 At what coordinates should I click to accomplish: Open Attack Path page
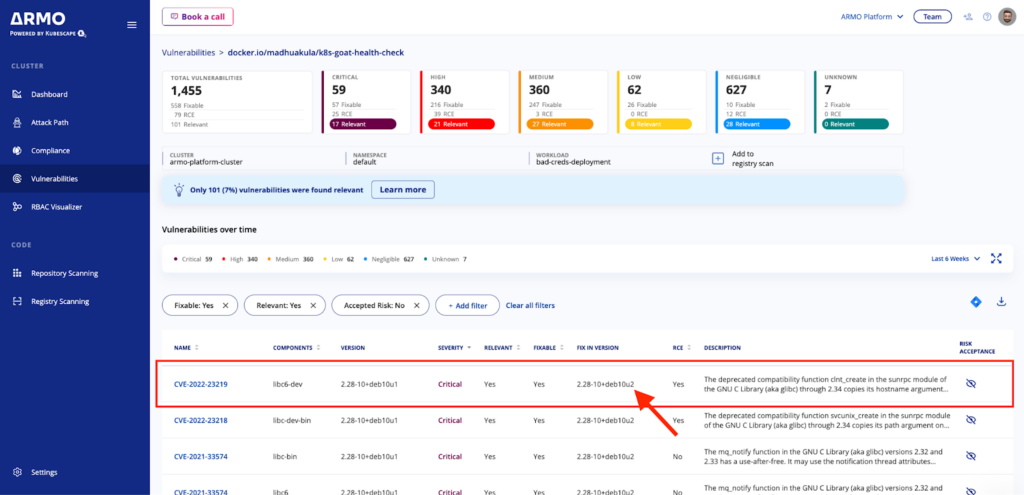[x=50, y=122]
